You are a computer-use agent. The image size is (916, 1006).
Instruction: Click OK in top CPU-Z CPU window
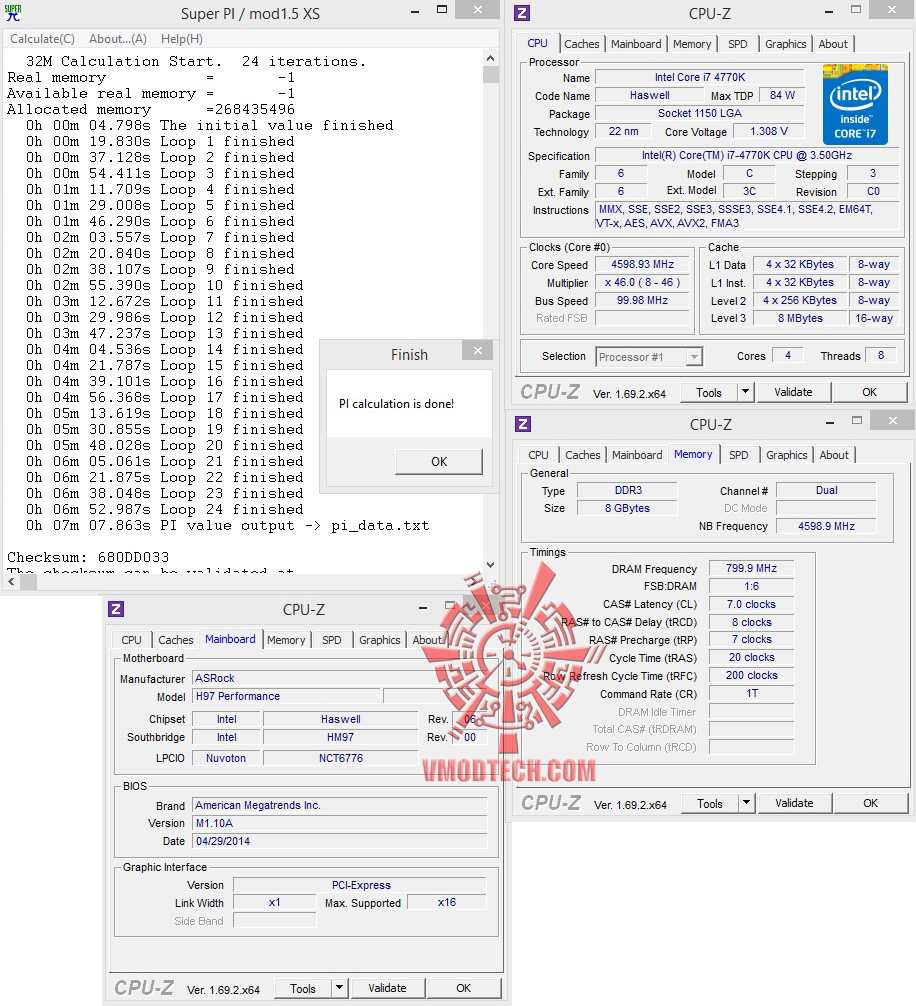coord(869,393)
